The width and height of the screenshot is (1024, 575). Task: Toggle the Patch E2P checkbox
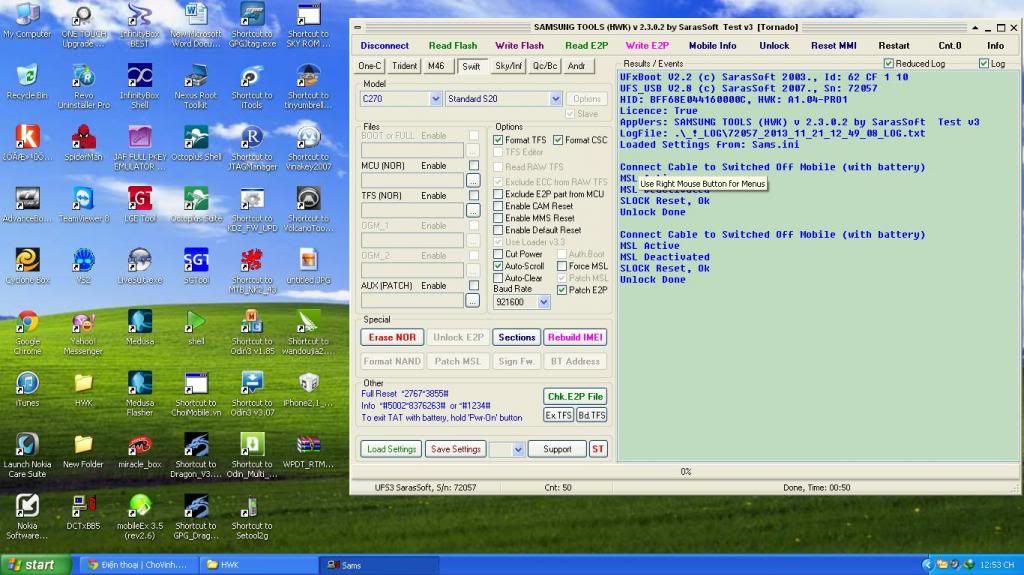pyautogui.click(x=562, y=289)
